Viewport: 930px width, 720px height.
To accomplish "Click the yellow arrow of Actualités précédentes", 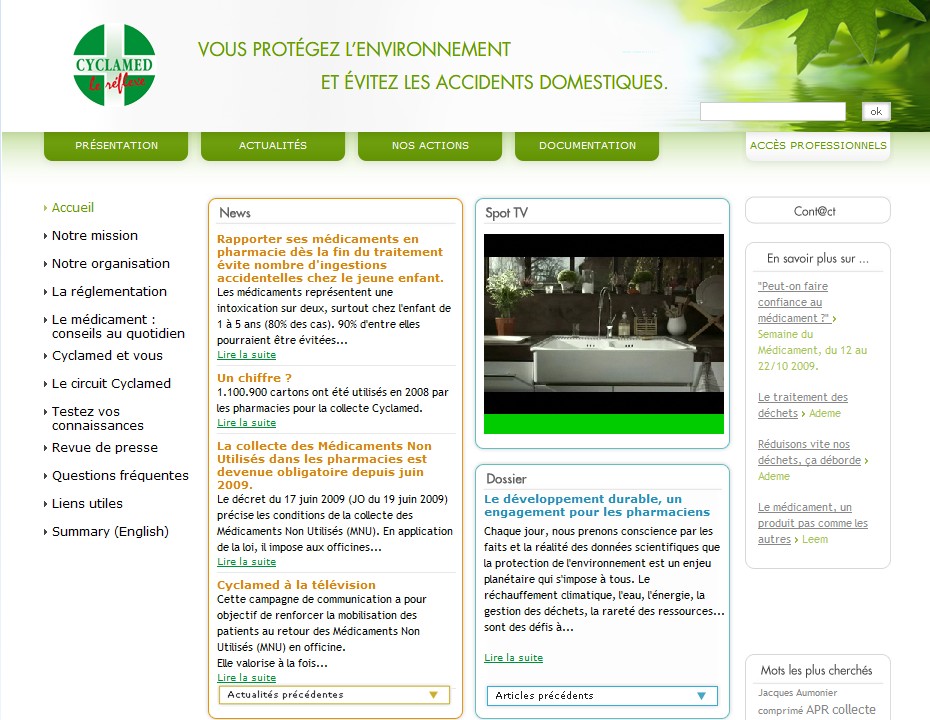I will 434,694.
